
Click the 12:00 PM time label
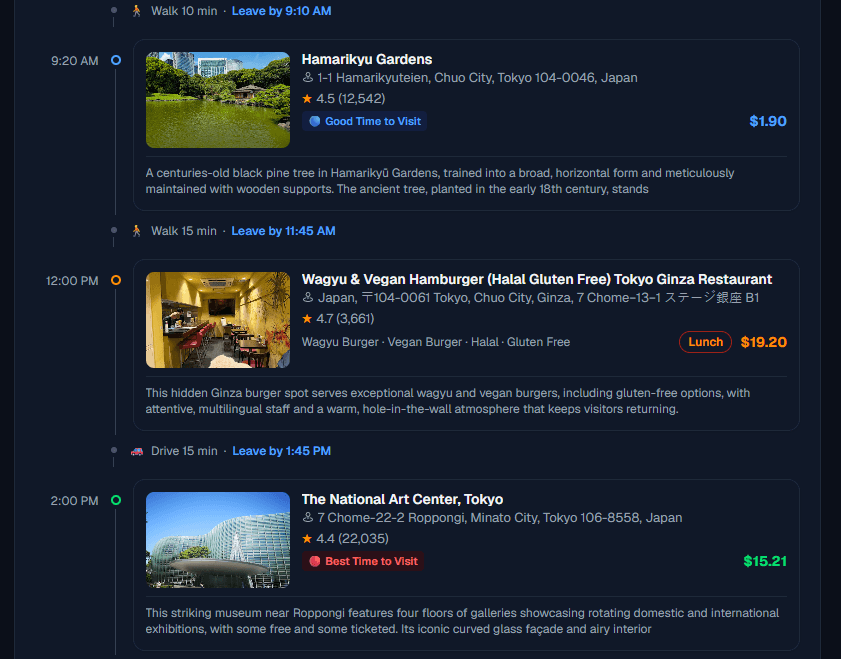click(x=72, y=280)
